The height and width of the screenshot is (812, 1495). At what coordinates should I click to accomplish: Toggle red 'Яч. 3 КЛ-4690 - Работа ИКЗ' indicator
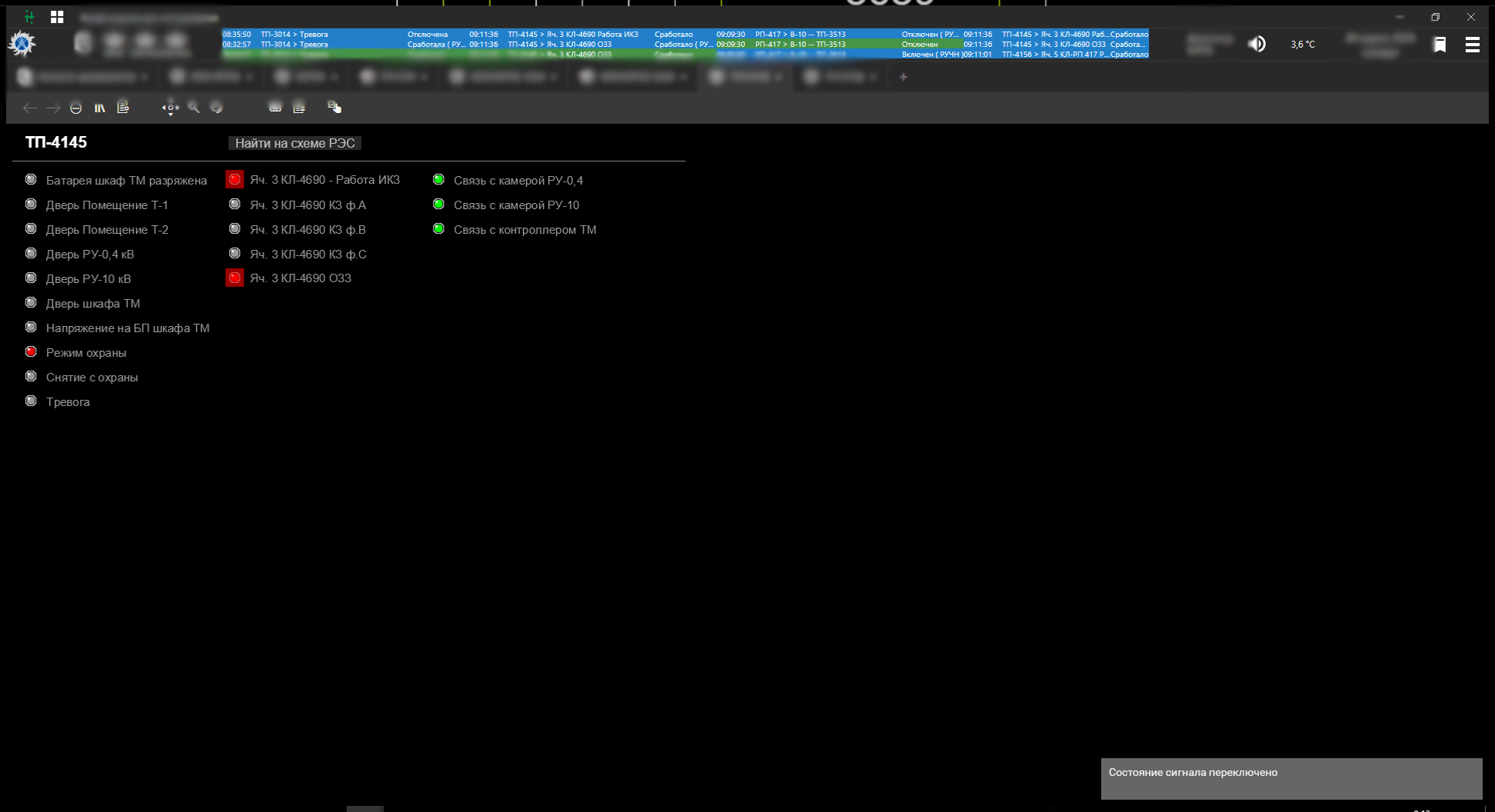click(235, 179)
